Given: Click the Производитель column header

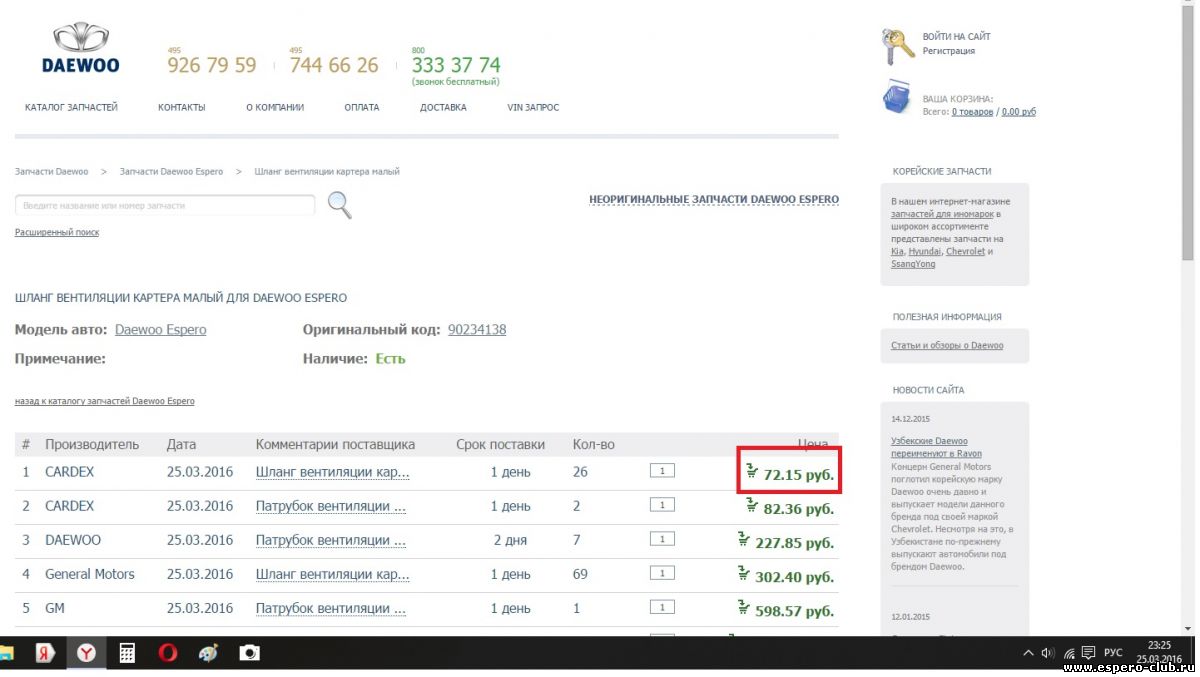Looking at the screenshot, I should (92, 444).
